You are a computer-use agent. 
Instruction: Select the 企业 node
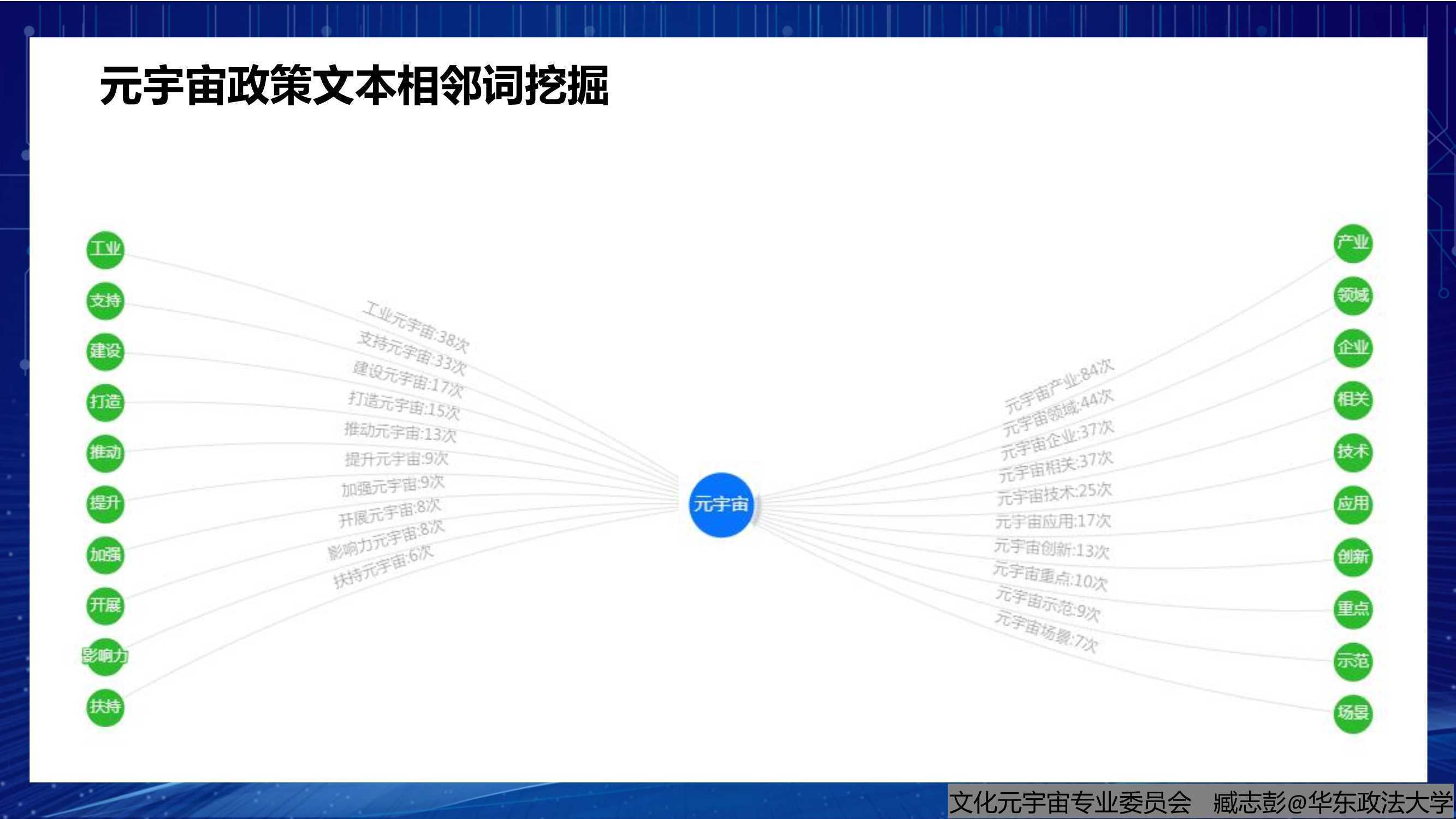coord(1353,348)
